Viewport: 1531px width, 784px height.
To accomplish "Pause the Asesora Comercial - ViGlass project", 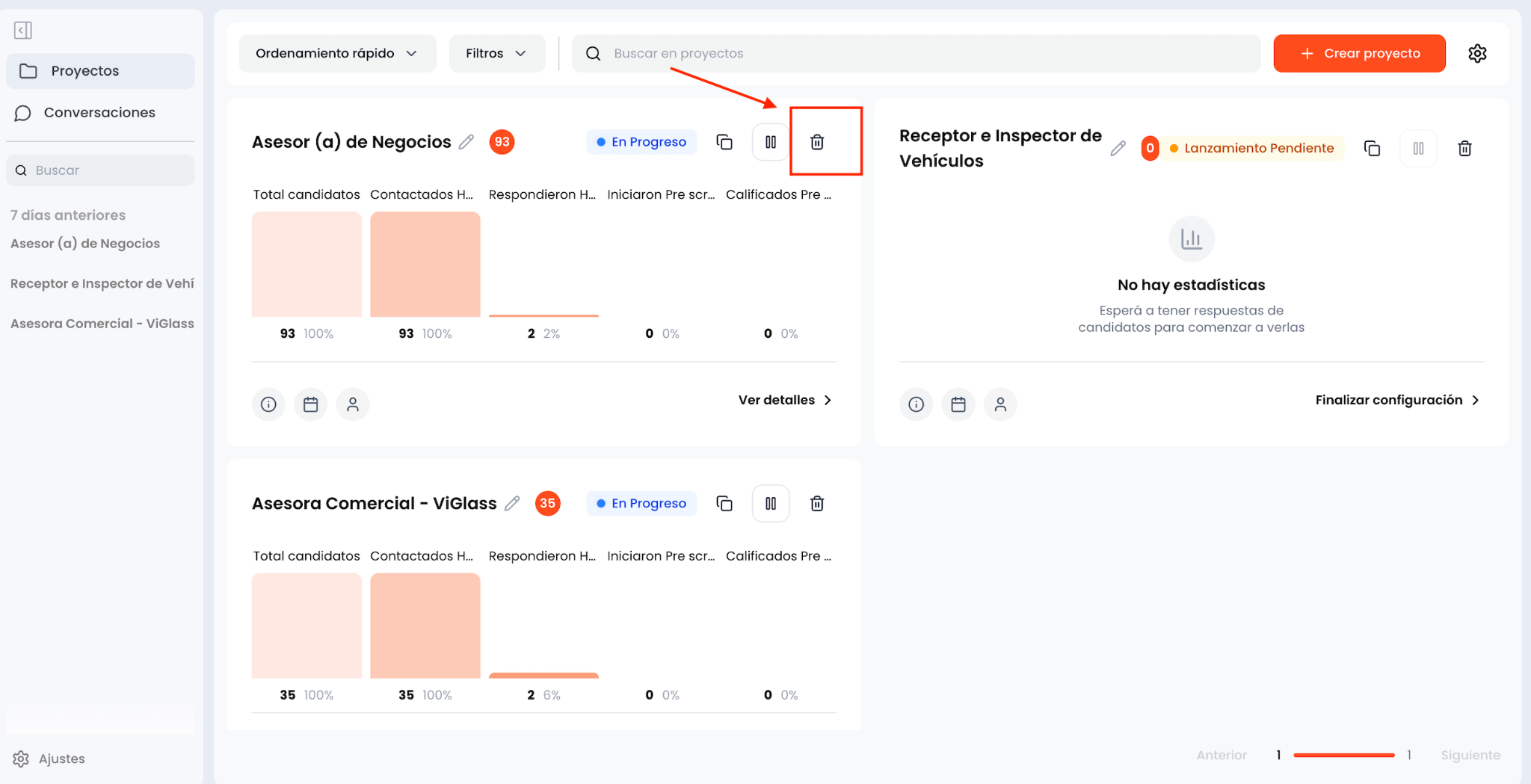I will (771, 504).
